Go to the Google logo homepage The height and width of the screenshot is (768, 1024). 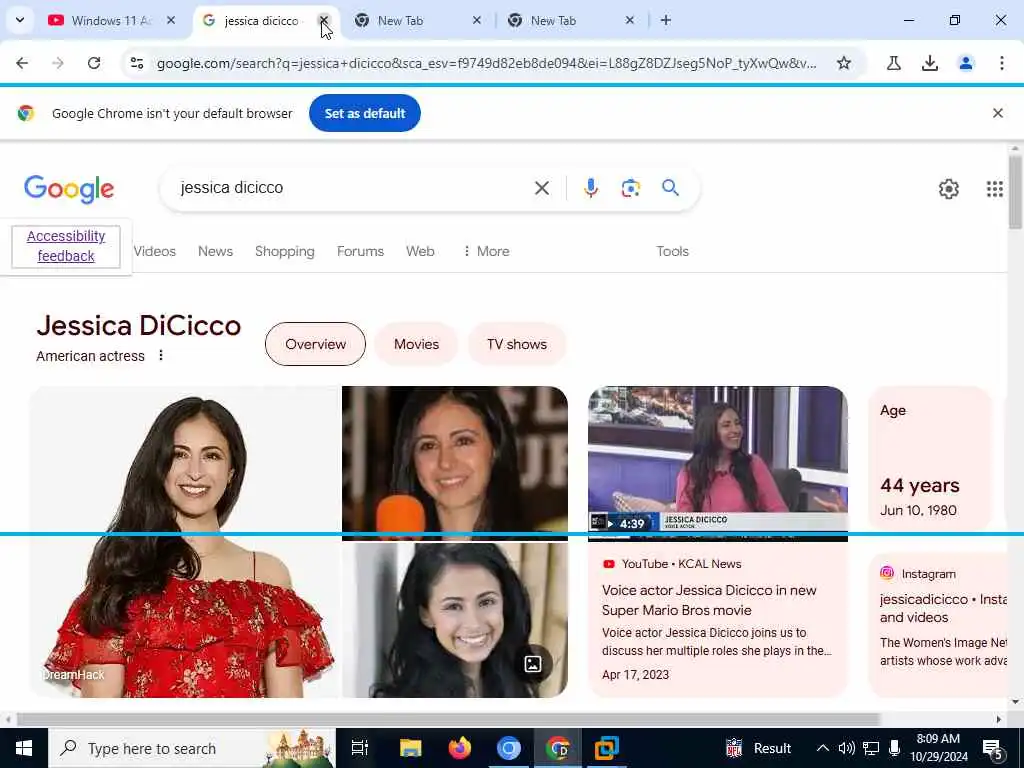[x=69, y=189]
